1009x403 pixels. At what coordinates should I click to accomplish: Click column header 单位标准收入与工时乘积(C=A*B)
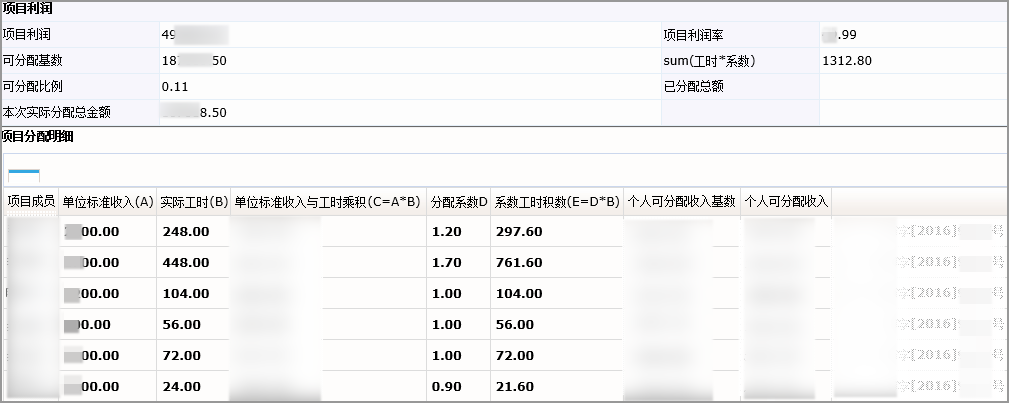(x=328, y=202)
